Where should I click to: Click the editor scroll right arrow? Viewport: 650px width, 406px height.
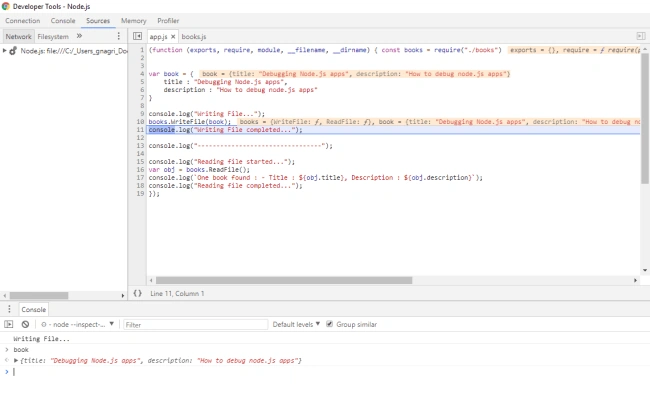pos(635,280)
